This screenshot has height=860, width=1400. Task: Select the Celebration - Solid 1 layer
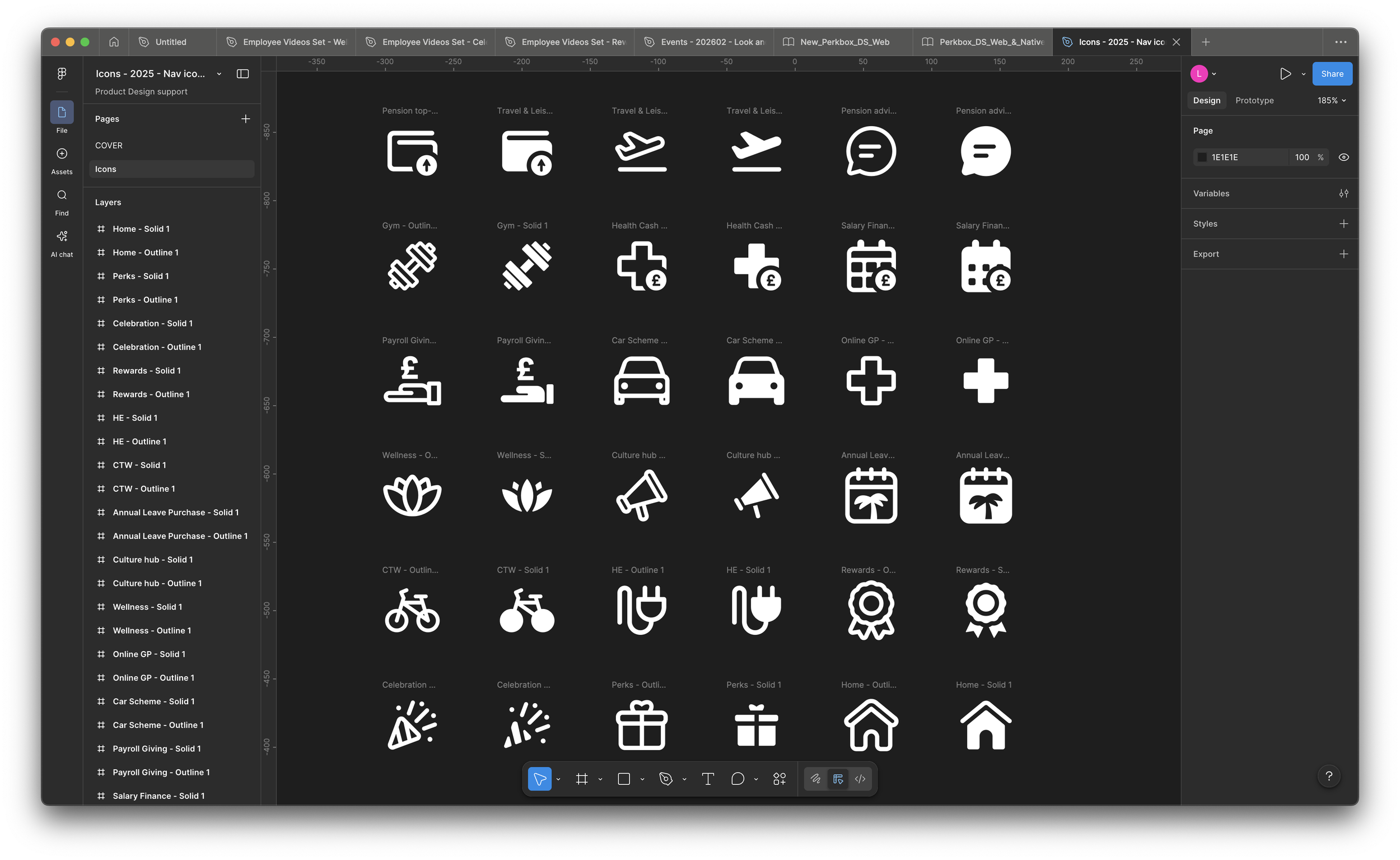152,324
